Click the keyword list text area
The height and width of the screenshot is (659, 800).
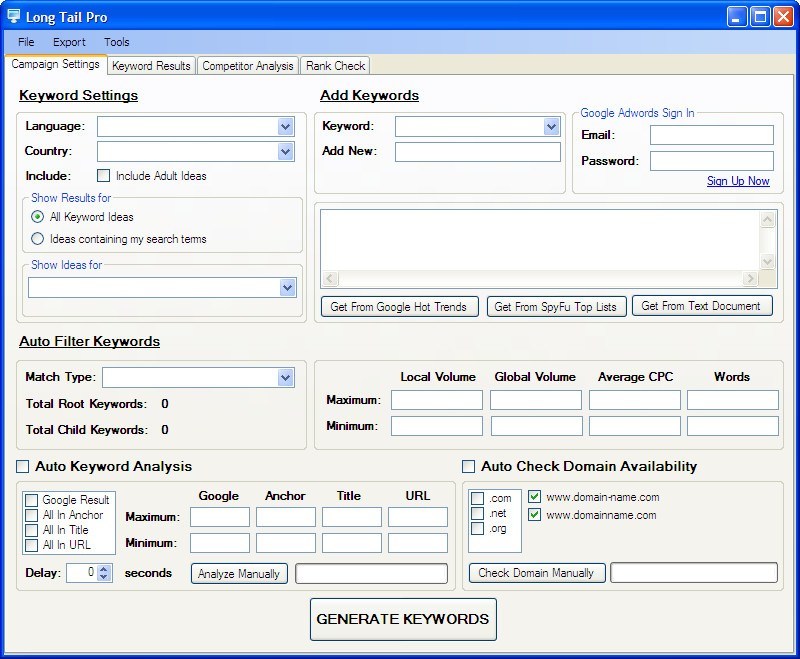[541, 241]
